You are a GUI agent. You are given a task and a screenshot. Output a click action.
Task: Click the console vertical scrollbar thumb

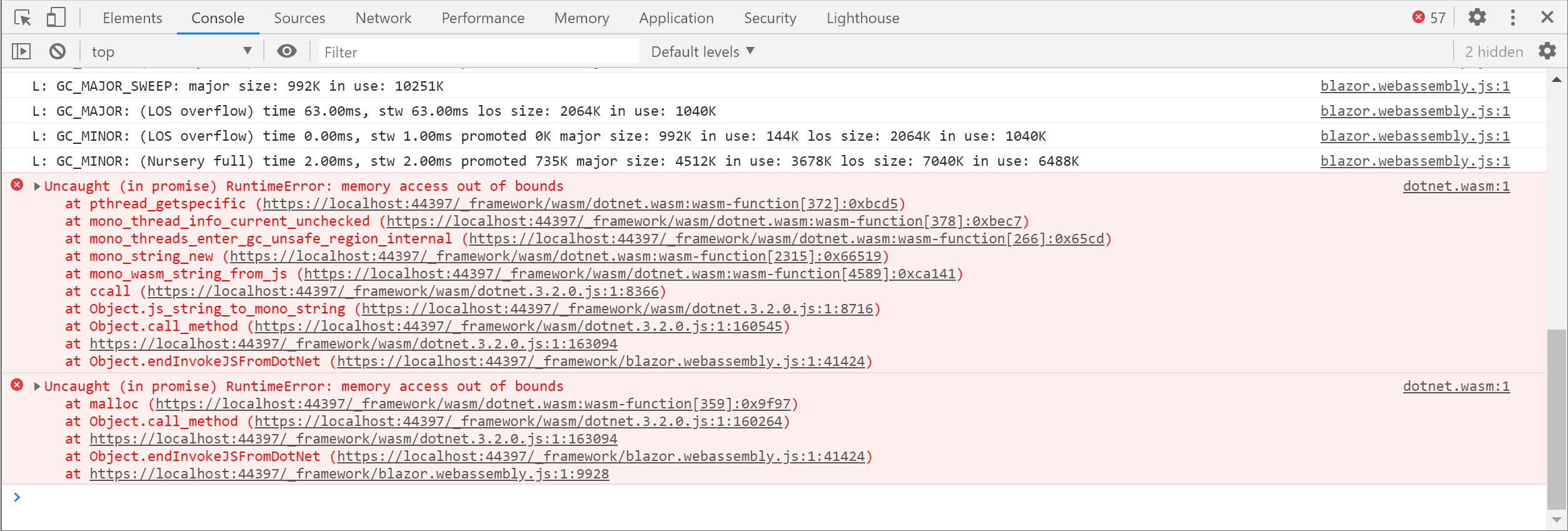coord(1556,419)
